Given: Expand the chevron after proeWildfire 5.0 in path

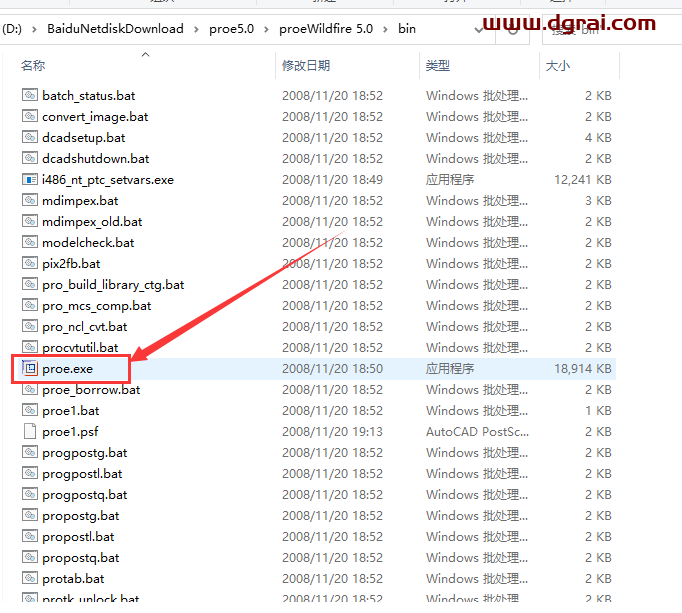Looking at the screenshot, I should [385, 29].
